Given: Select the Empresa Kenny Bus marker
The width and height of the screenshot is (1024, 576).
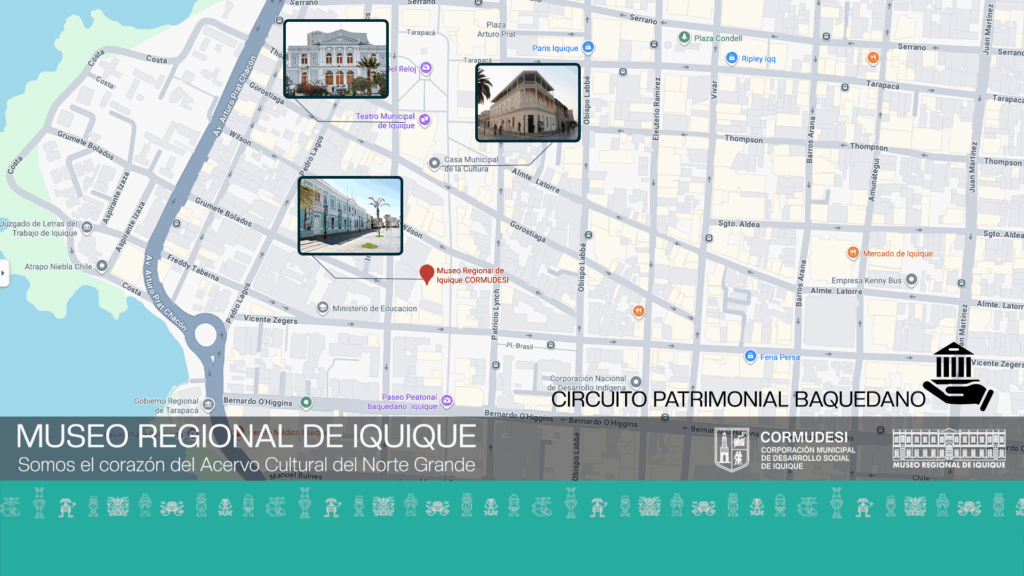Looking at the screenshot, I should click(x=911, y=281).
